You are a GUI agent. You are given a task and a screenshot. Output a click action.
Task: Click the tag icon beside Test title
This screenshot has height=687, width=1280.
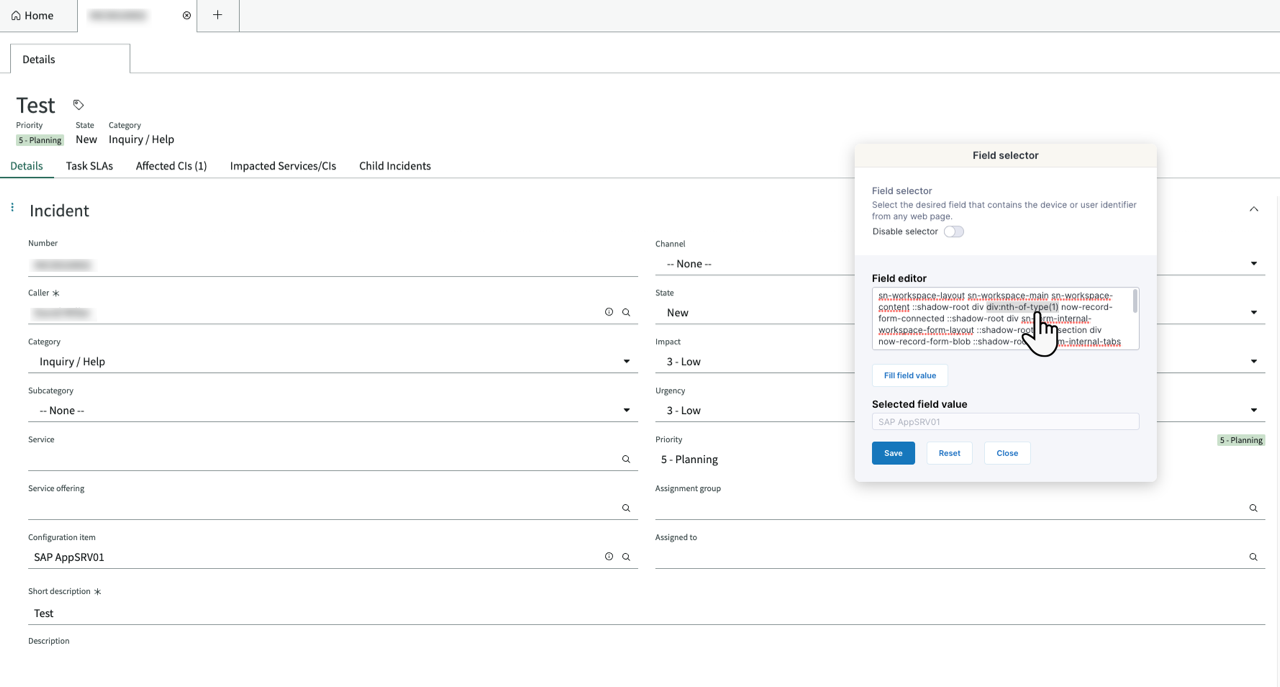pos(78,105)
